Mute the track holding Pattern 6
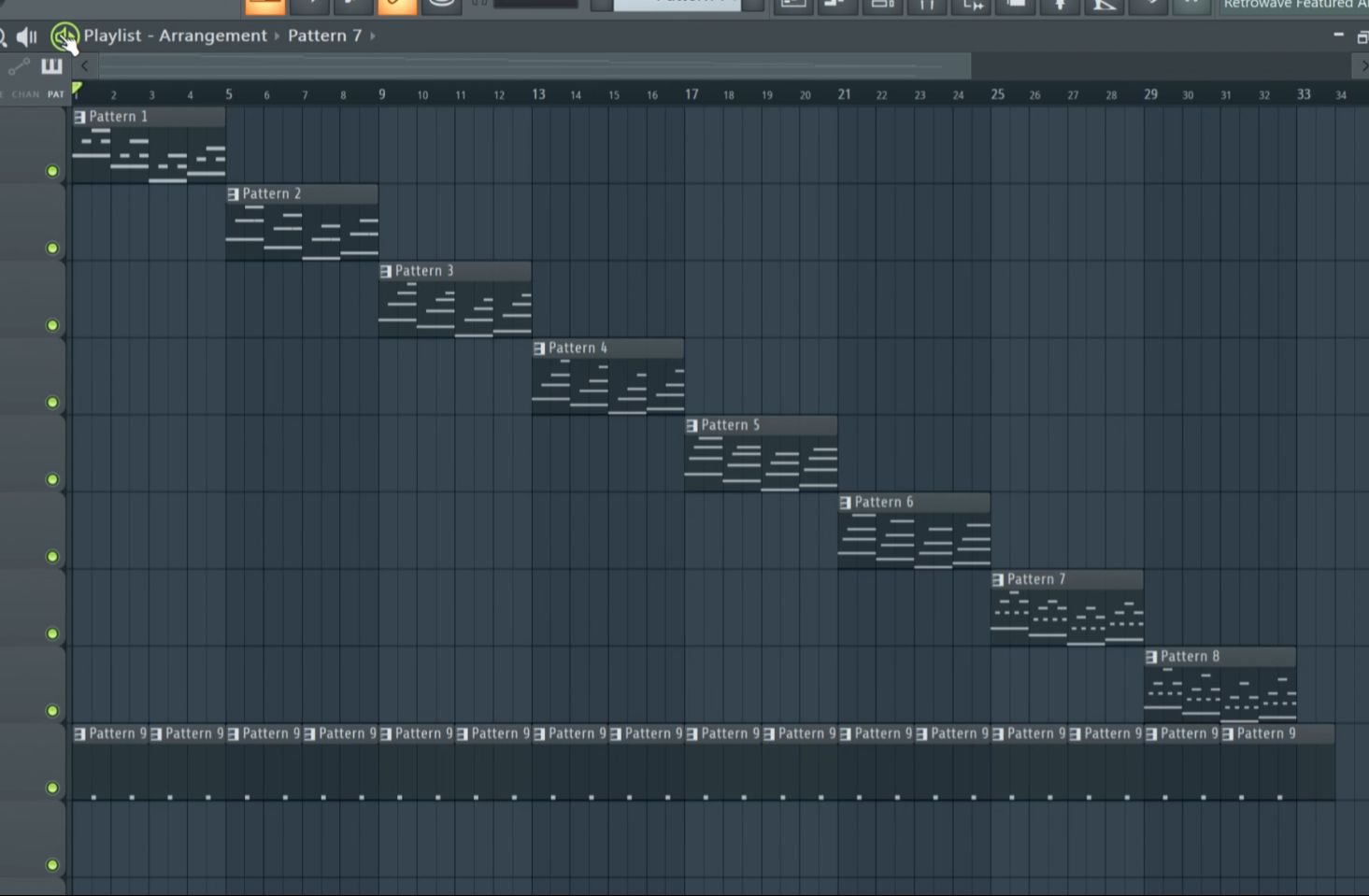The width and height of the screenshot is (1369, 896). 52,557
